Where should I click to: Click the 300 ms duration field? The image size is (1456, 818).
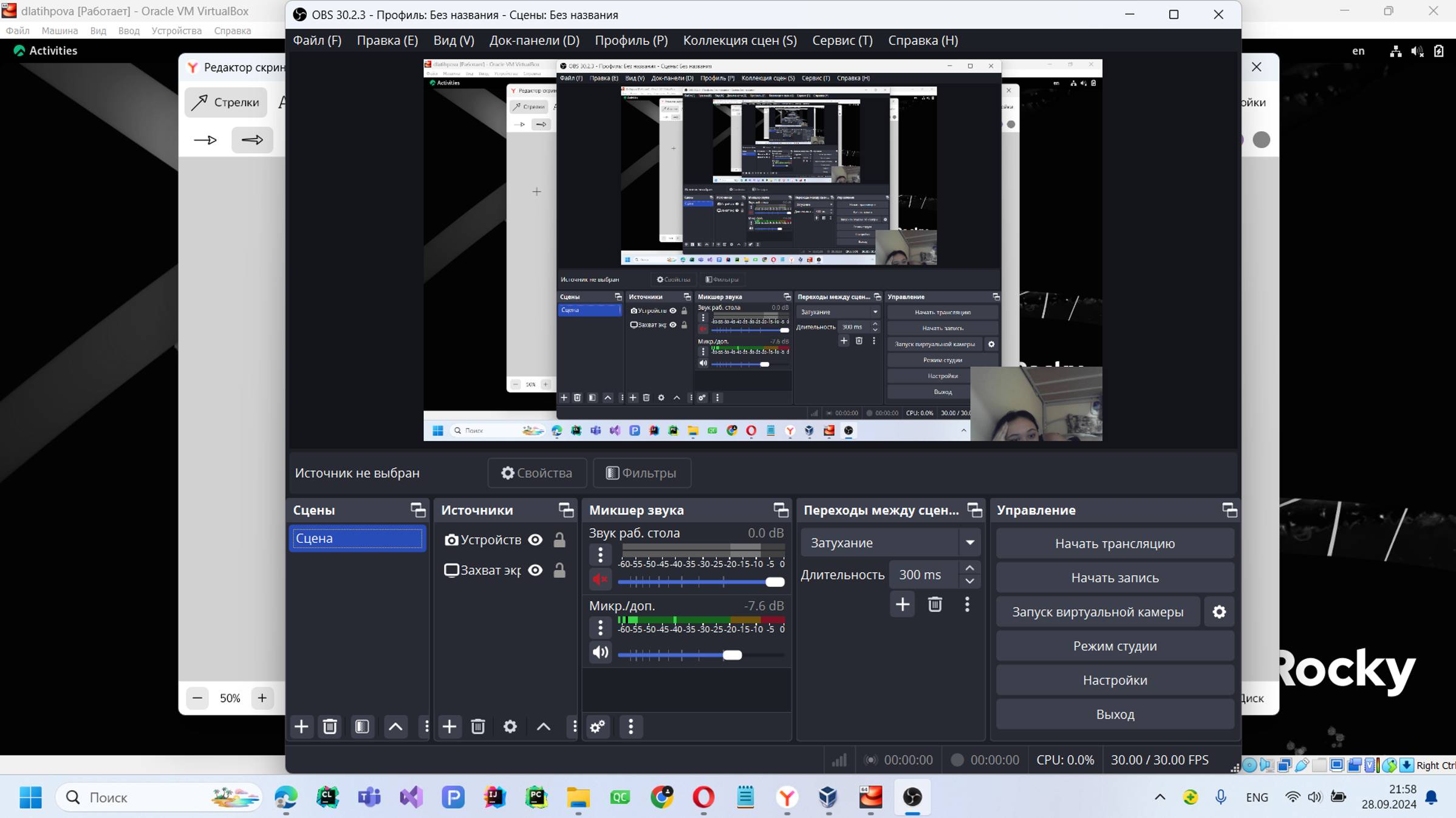(x=923, y=574)
